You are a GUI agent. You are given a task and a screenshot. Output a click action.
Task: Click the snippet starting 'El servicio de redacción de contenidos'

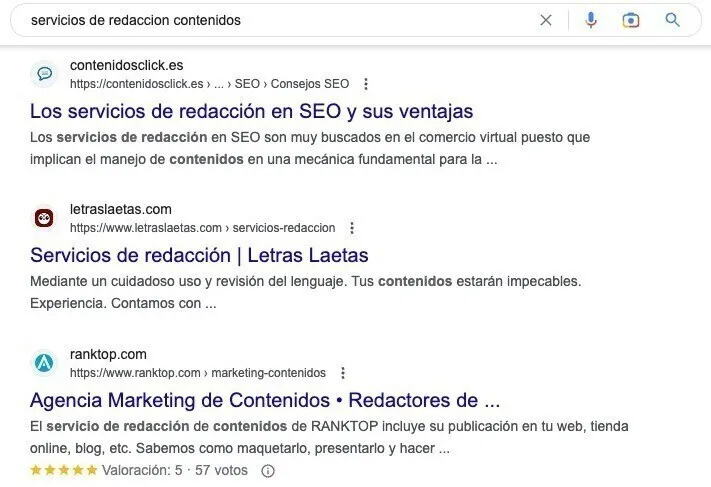tap(329, 437)
